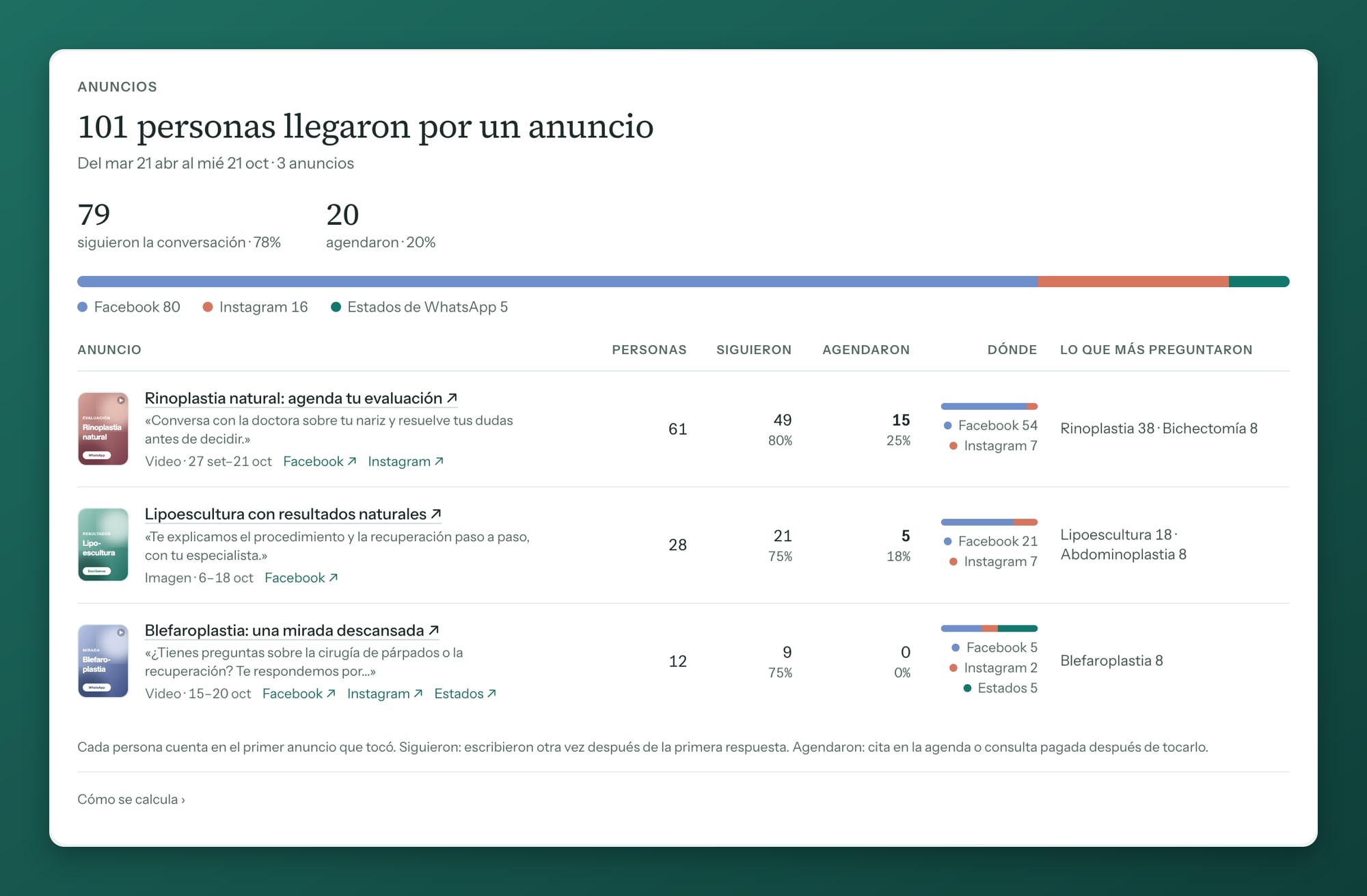1367x896 pixels.
Task: Click the DÓNDE column header
Action: tap(1012, 350)
